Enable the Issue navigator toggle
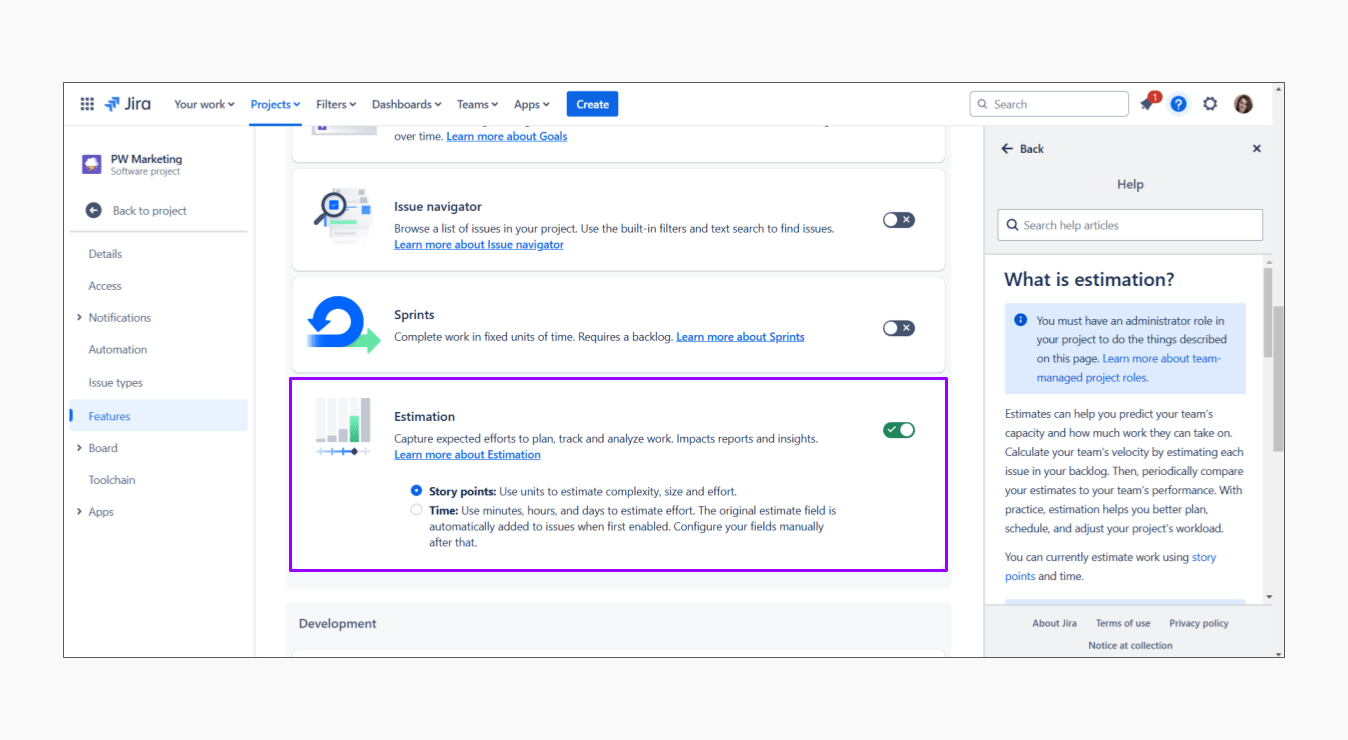This screenshot has height=740, width=1348. [898, 220]
